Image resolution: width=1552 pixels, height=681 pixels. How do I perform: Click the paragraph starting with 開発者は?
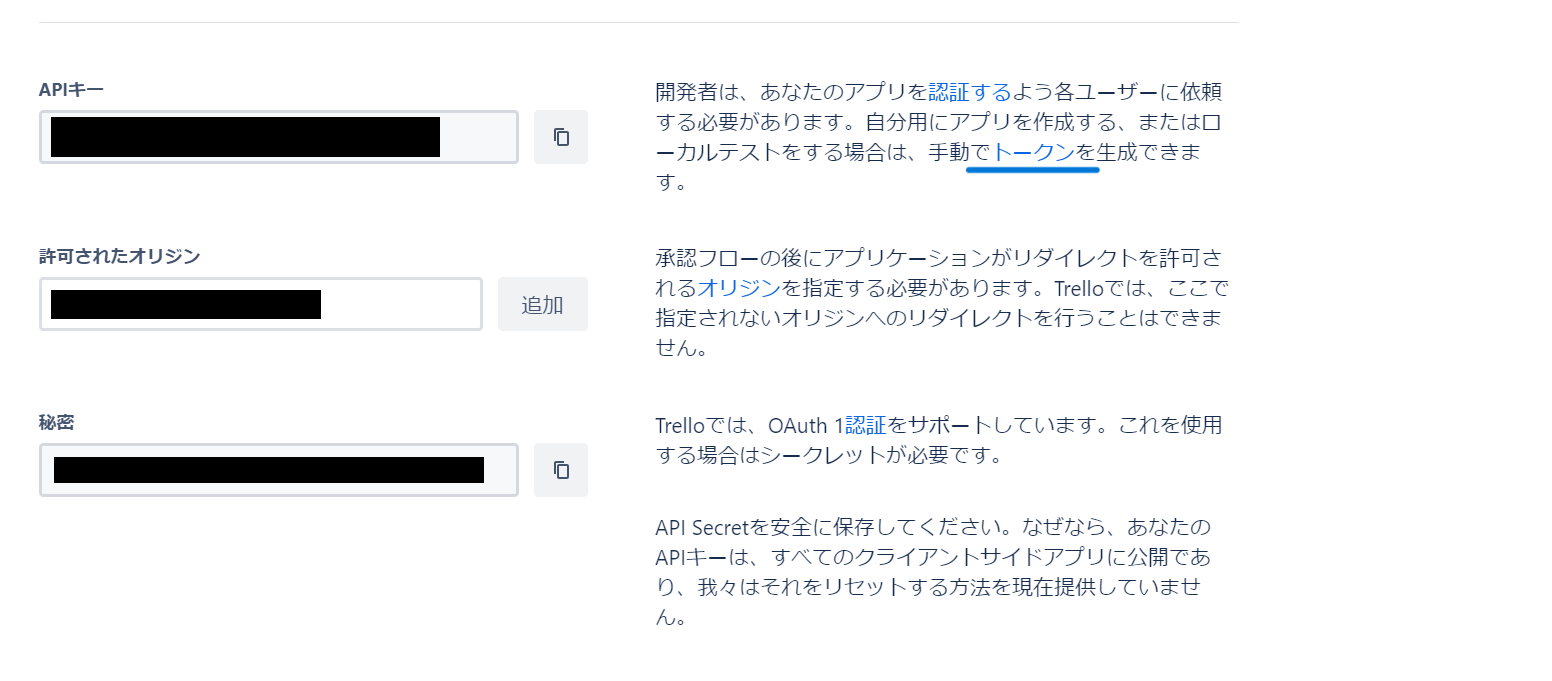click(x=939, y=137)
